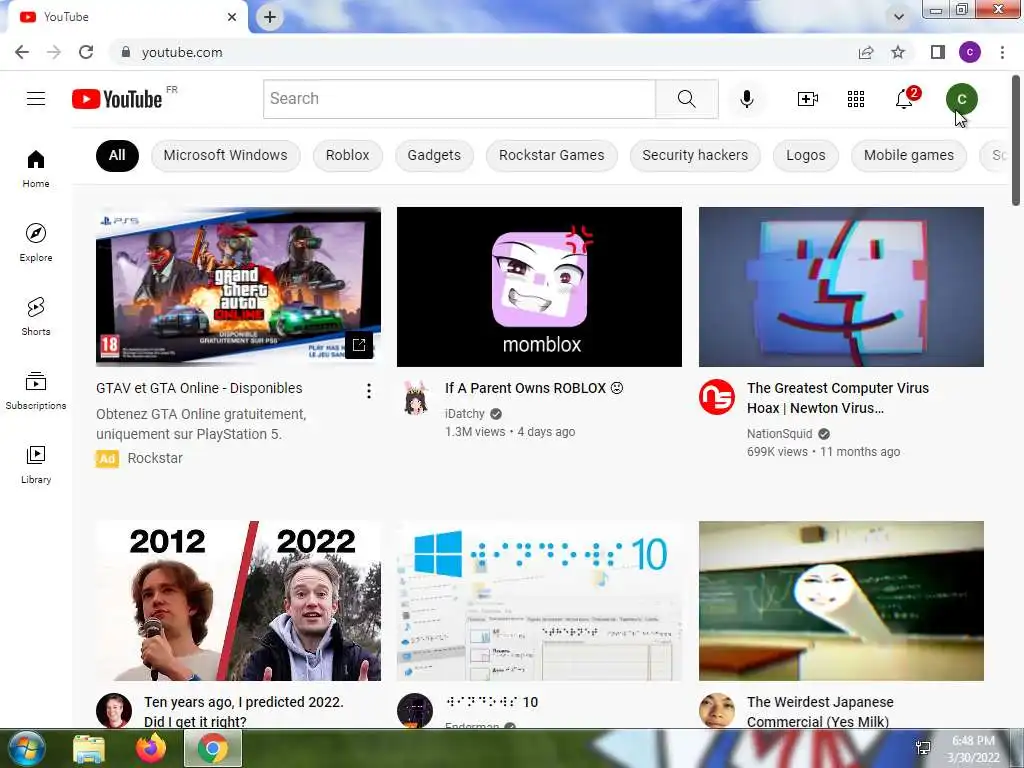Select the Rockstar Games filter chip
This screenshot has width=1024, height=768.
[x=552, y=155]
